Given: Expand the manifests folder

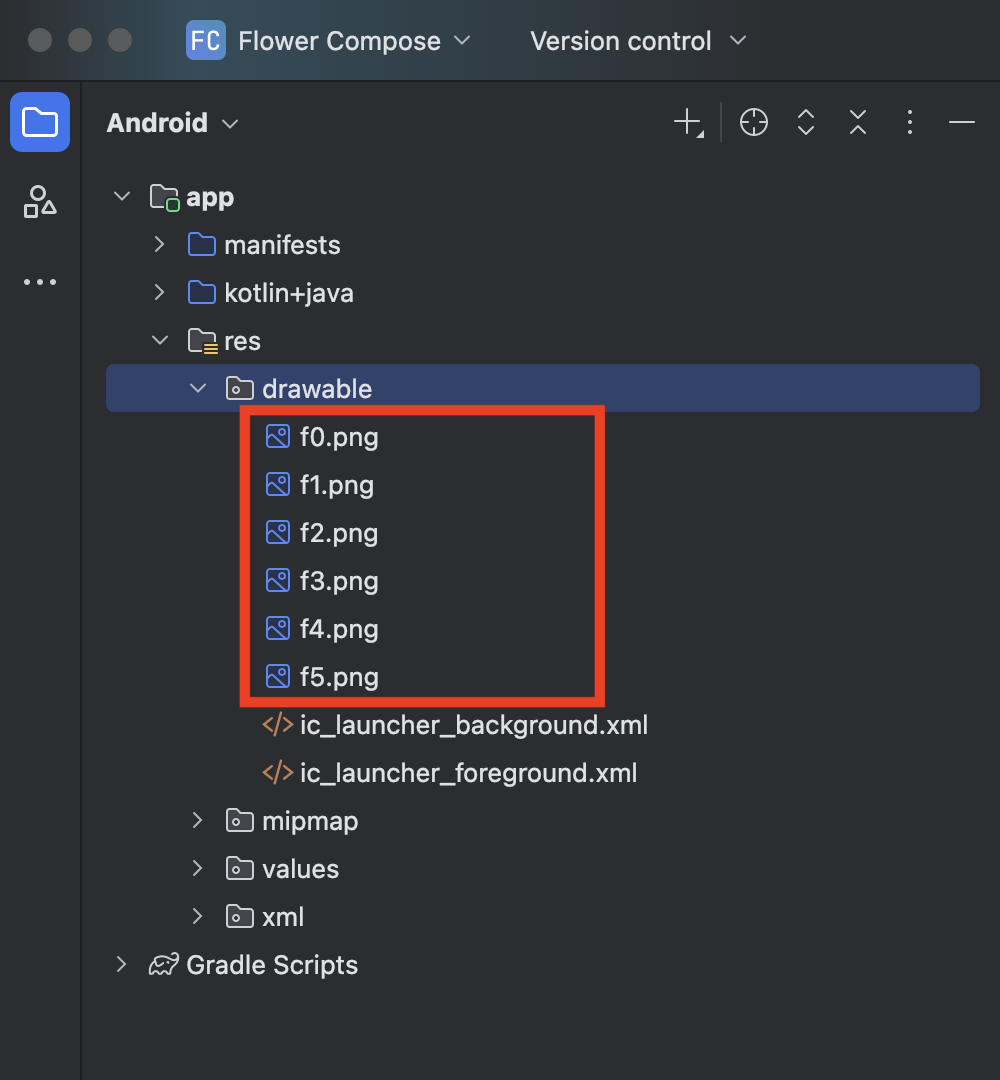Looking at the screenshot, I should pos(160,245).
